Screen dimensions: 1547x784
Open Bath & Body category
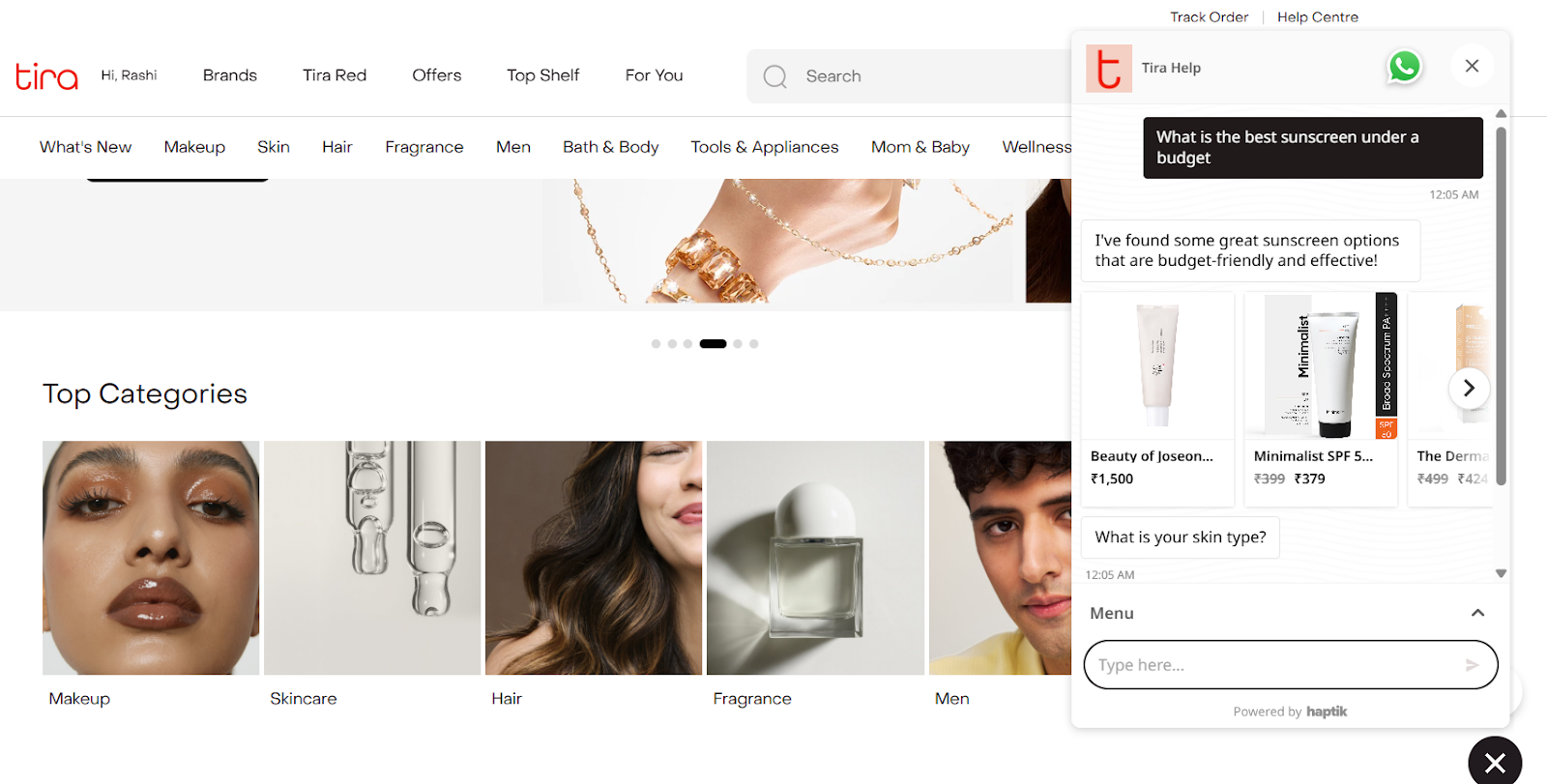pyautogui.click(x=611, y=147)
